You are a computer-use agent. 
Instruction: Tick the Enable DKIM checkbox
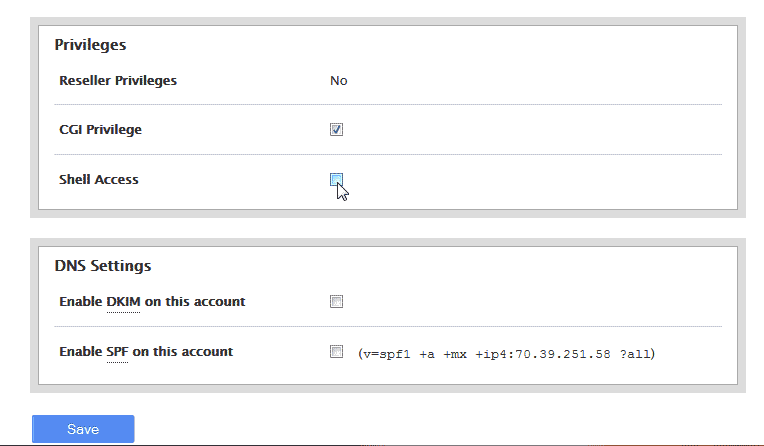(337, 301)
